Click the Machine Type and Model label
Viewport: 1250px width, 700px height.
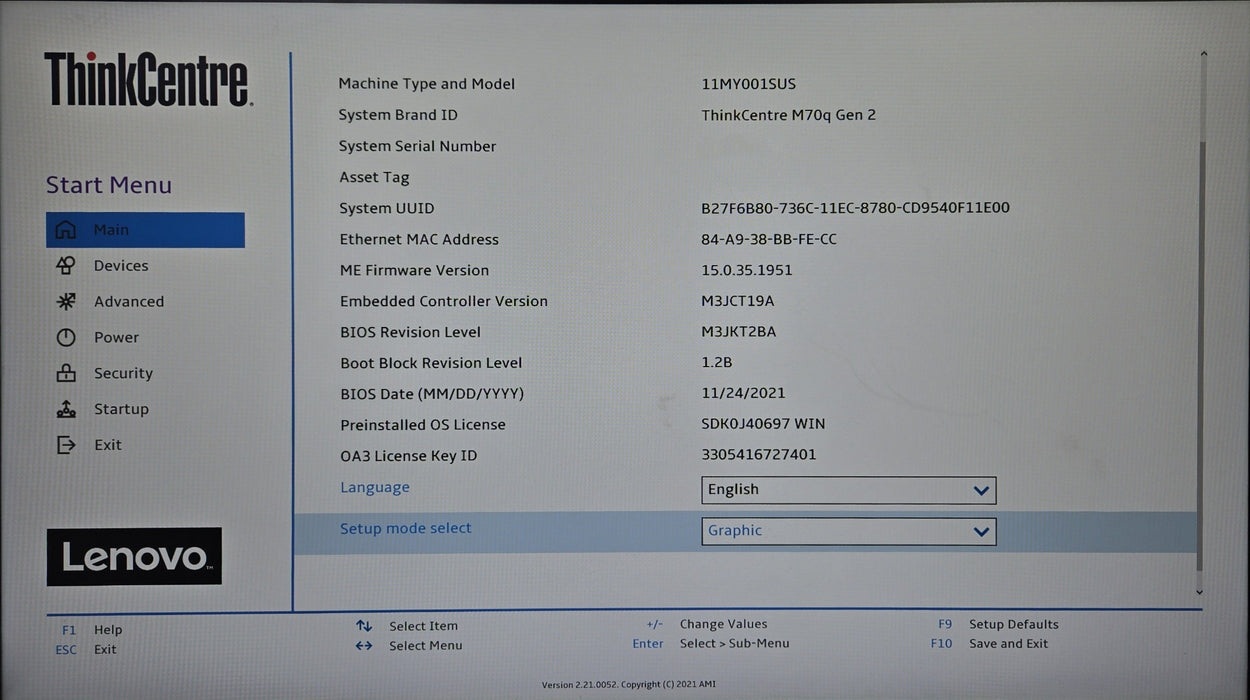click(x=427, y=85)
